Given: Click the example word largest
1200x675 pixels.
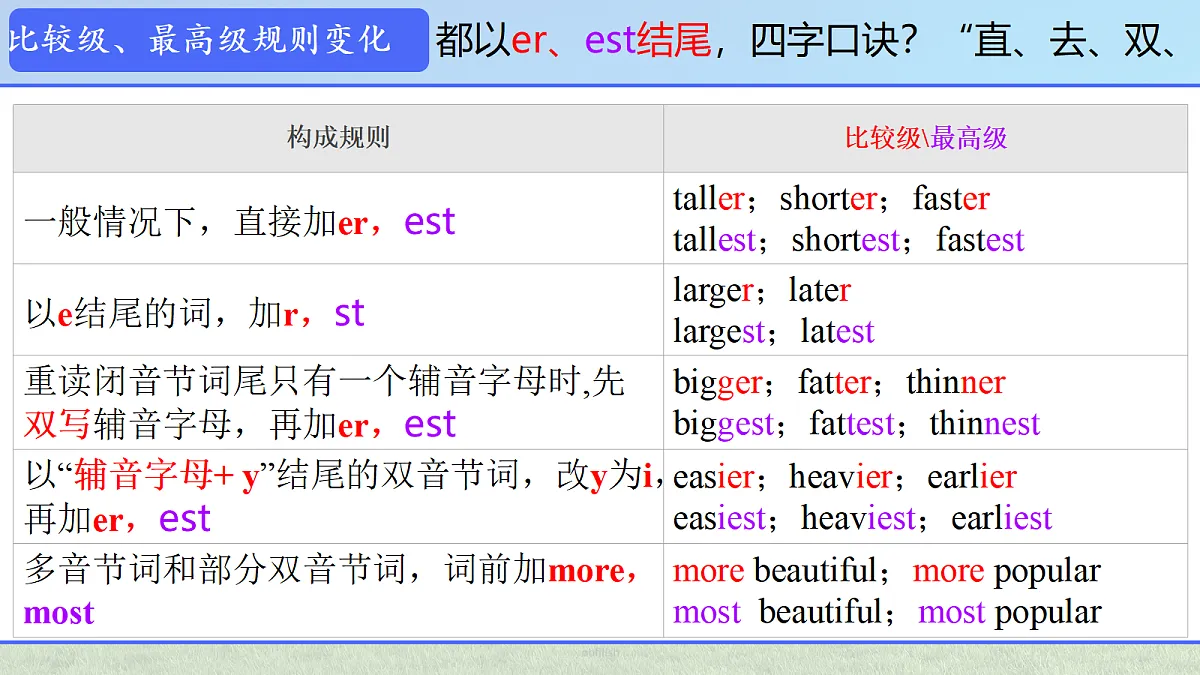Looking at the screenshot, I should tap(719, 332).
